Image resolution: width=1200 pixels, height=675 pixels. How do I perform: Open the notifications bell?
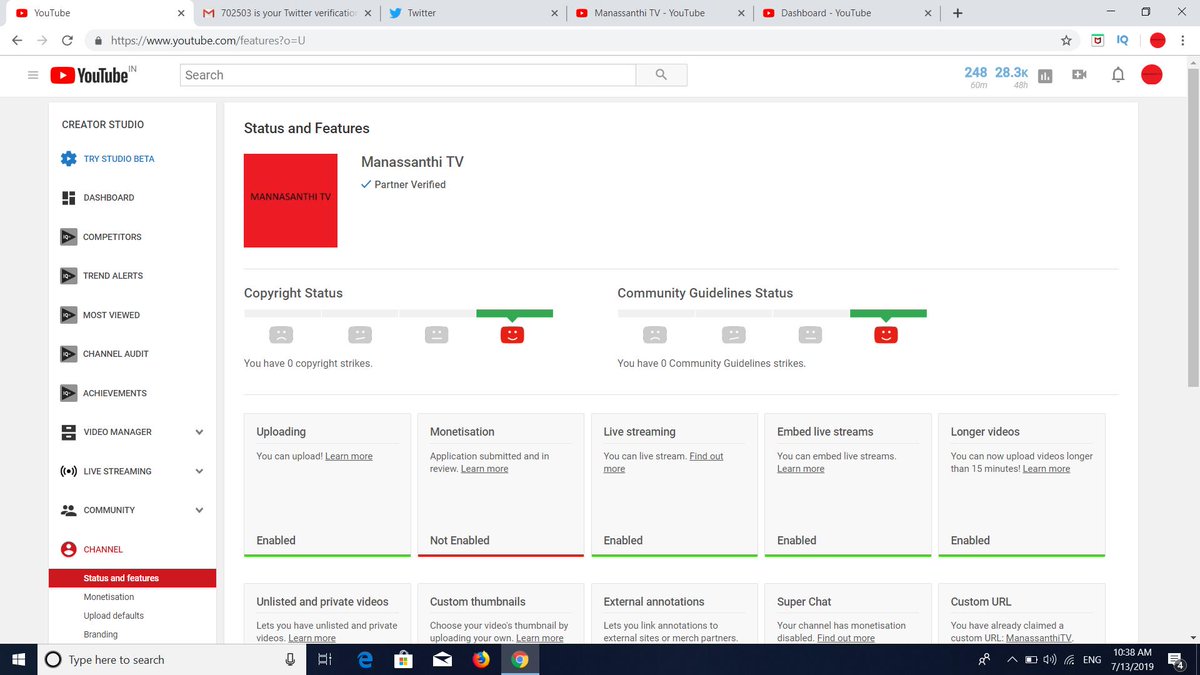tap(1118, 75)
